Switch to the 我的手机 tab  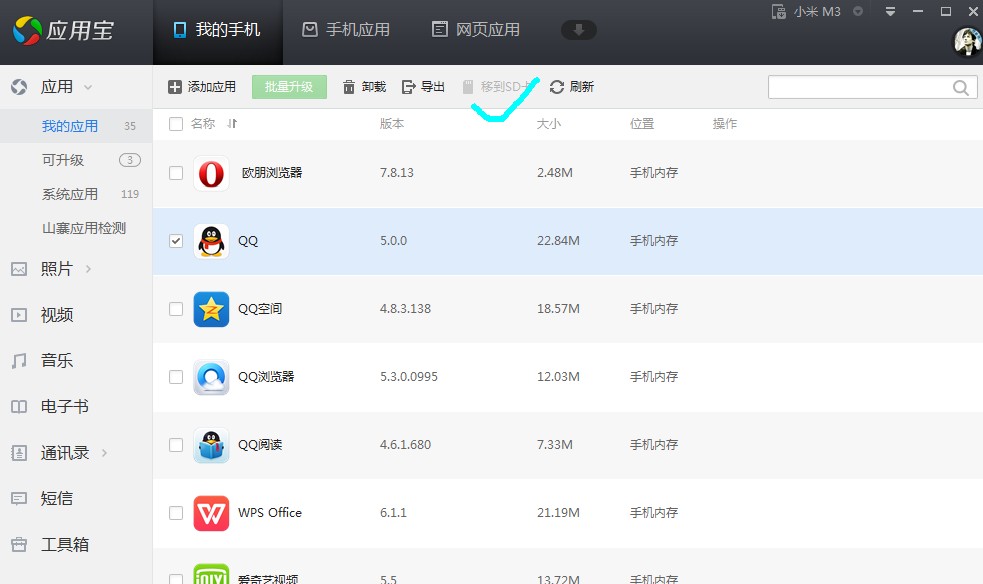point(218,30)
